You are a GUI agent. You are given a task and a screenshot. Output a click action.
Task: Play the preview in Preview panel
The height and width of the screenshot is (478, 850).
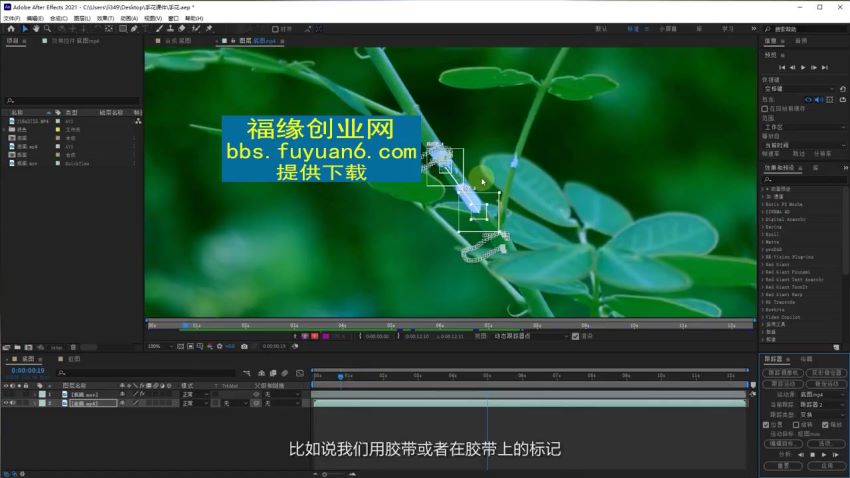[x=803, y=68]
